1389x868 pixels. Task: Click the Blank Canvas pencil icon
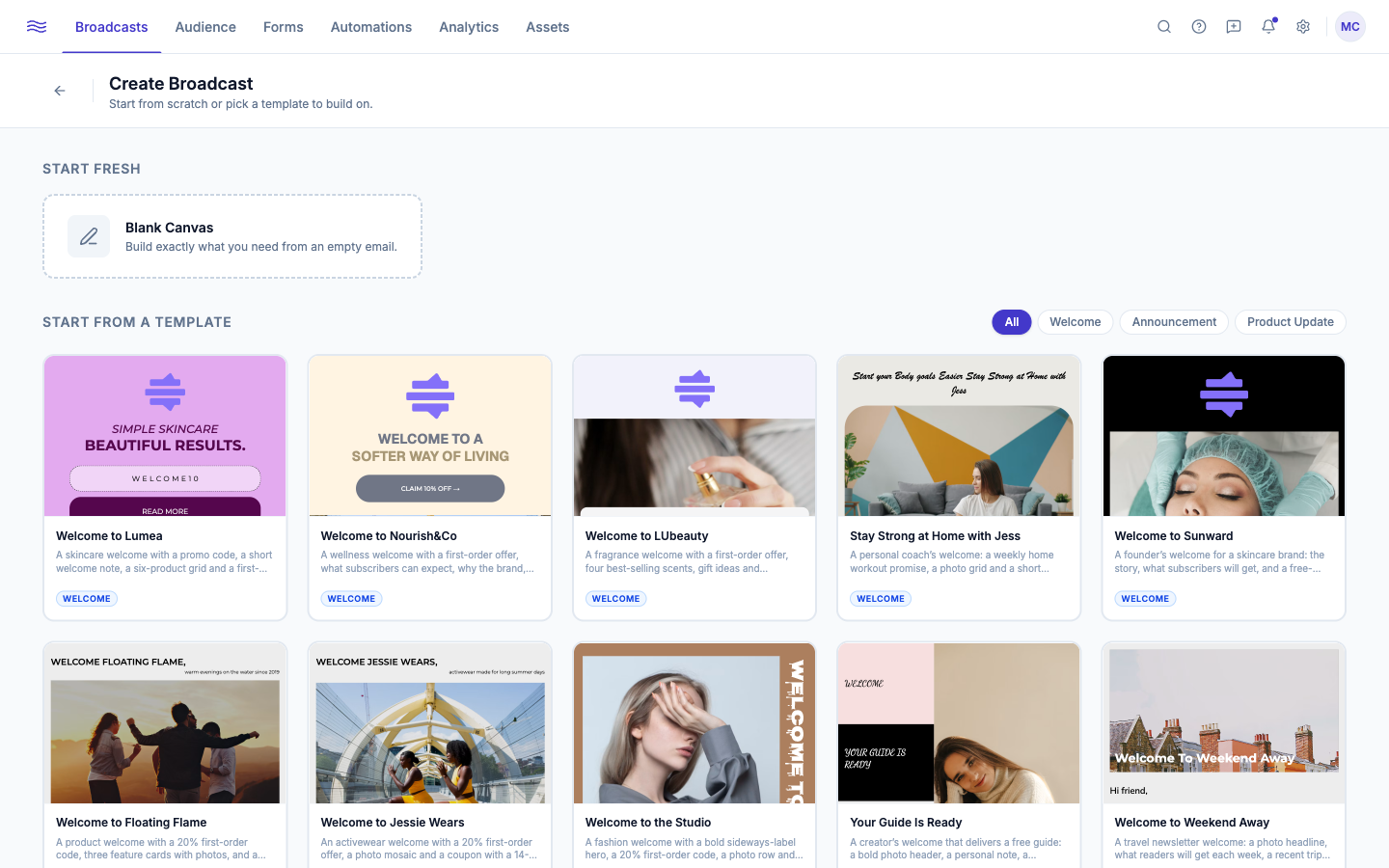coord(89,236)
